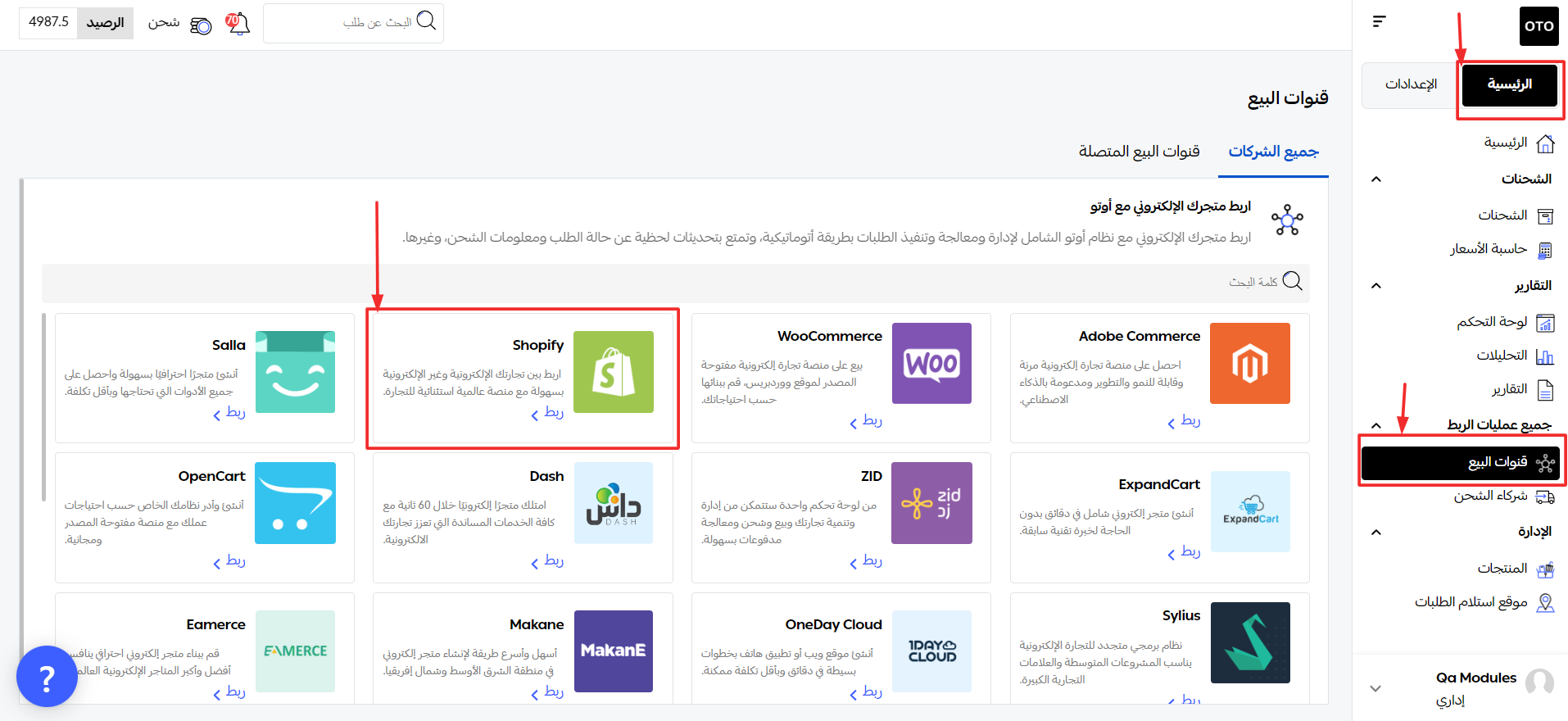The height and width of the screenshot is (721, 1568).
Task: Collapse the الشحنات sidebar section
Action: (1376, 179)
